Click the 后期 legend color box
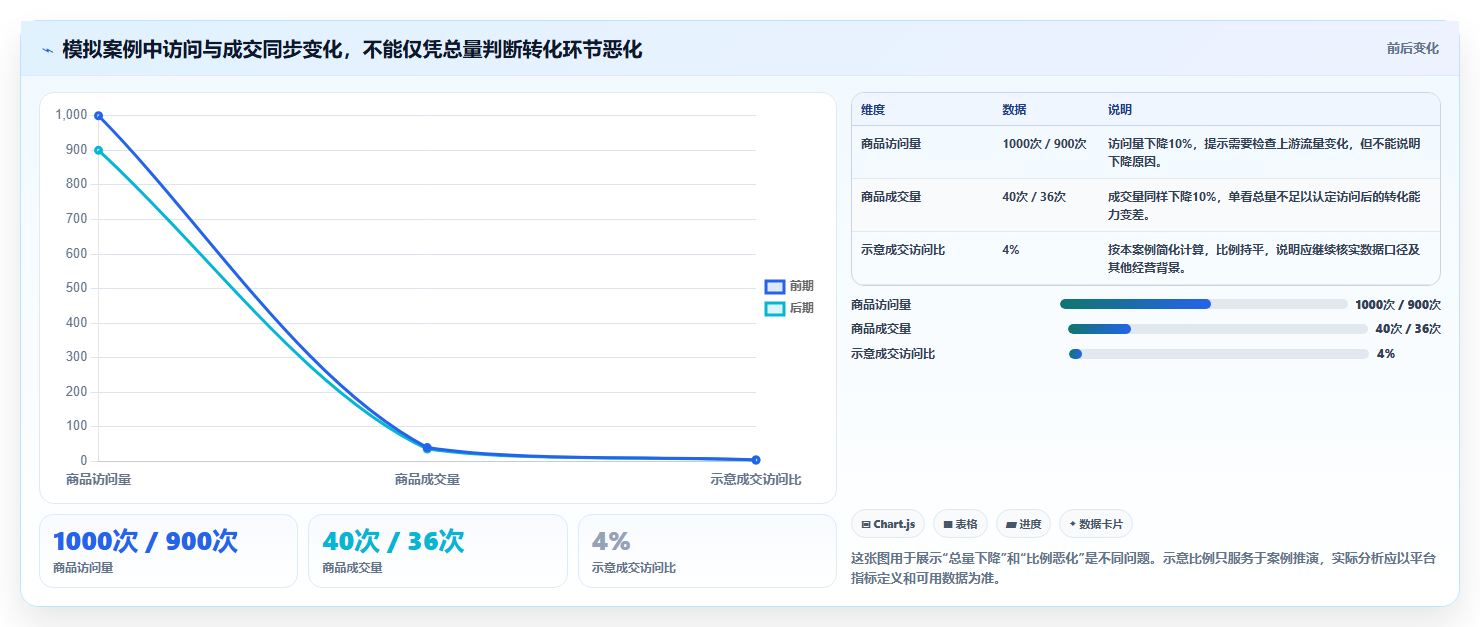The height and width of the screenshot is (627, 1480). point(775,308)
